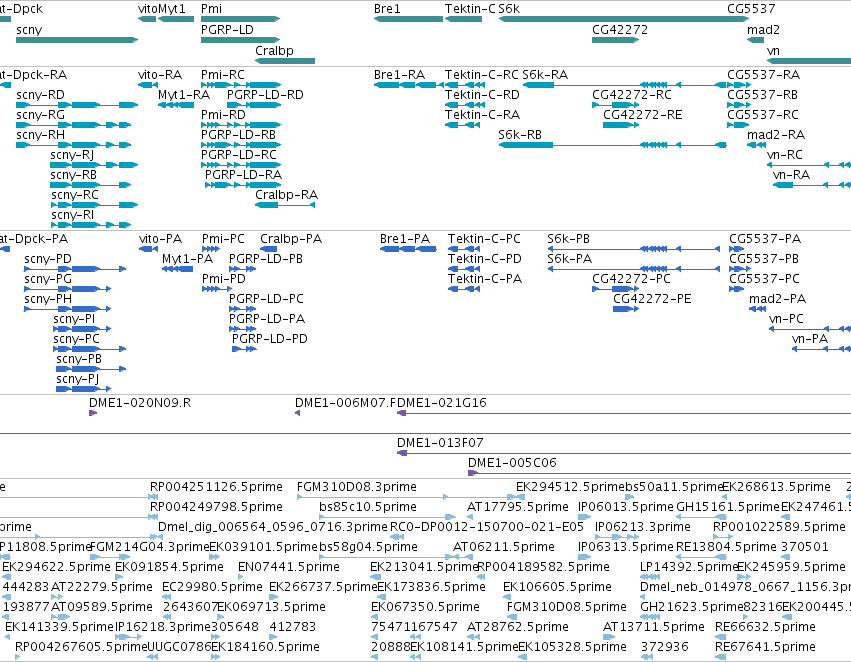Select the DME1-005C06 clone feature
The image size is (851, 662).
[659, 473]
